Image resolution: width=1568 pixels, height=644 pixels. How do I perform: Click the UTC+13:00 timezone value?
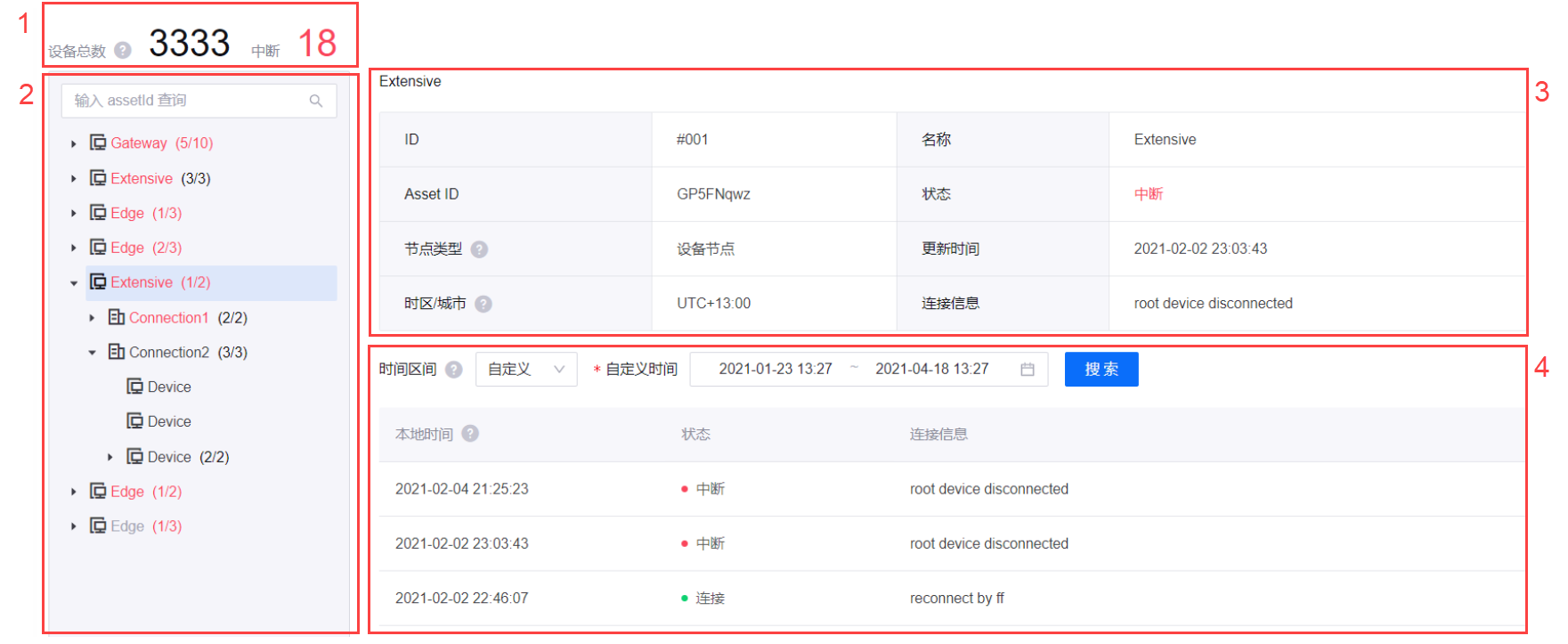[713, 304]
